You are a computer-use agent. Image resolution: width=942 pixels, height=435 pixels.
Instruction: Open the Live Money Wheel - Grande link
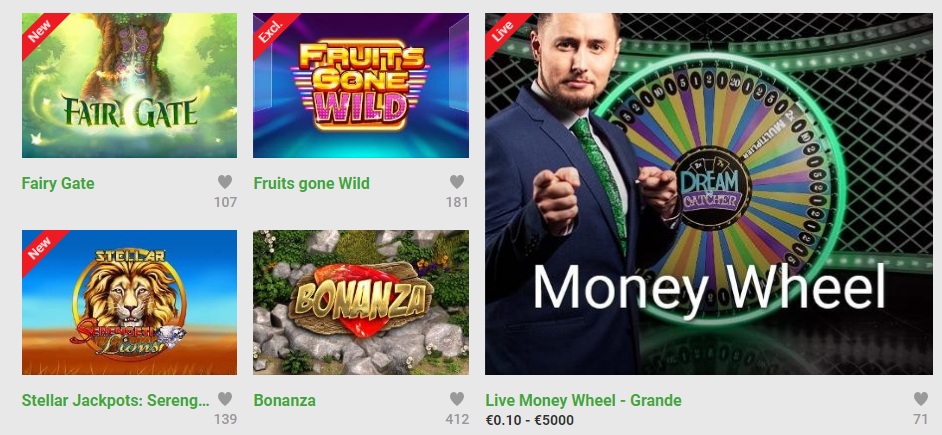pos(583,400)
